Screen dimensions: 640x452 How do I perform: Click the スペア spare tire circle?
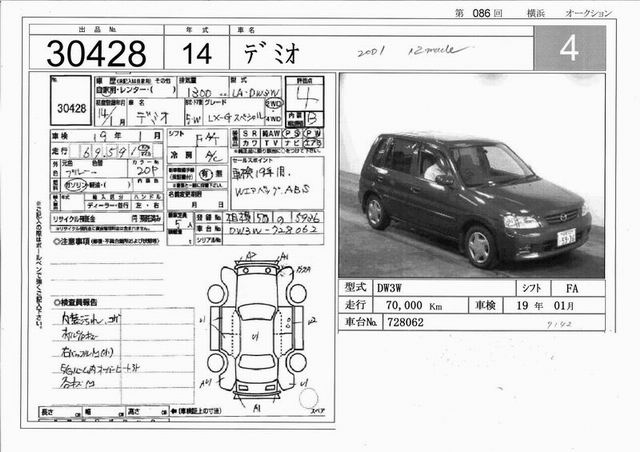click(x=308, y=398)
